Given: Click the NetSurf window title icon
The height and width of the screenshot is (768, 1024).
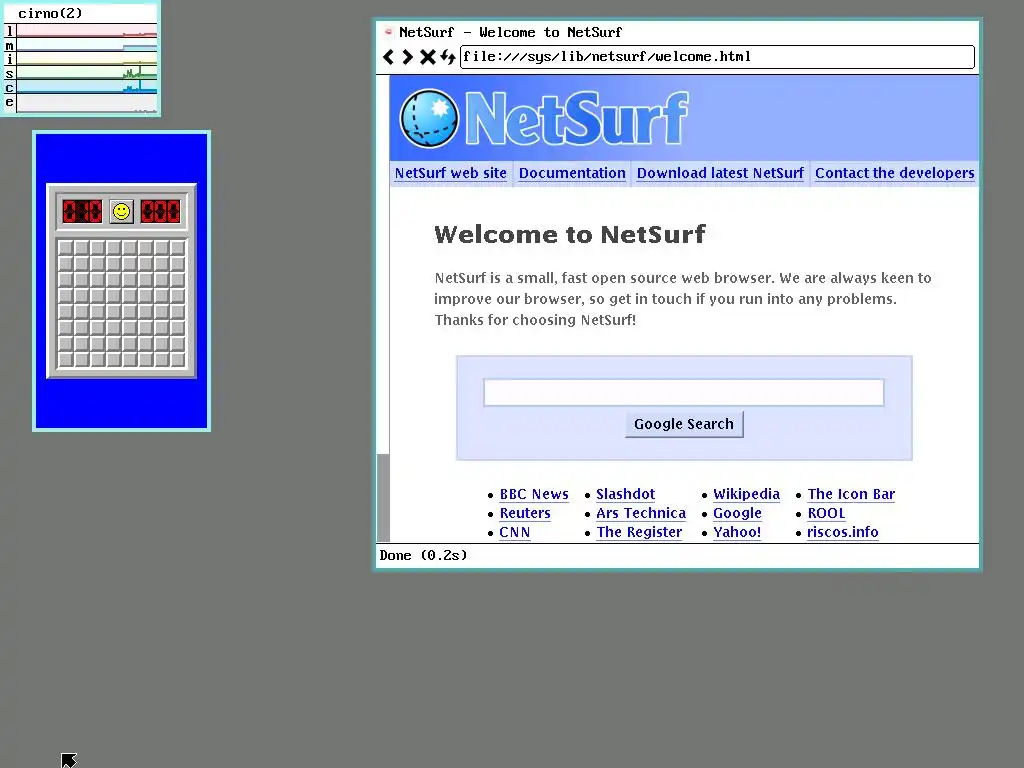Looking at the screenshot, I should (x=388, y=31).
